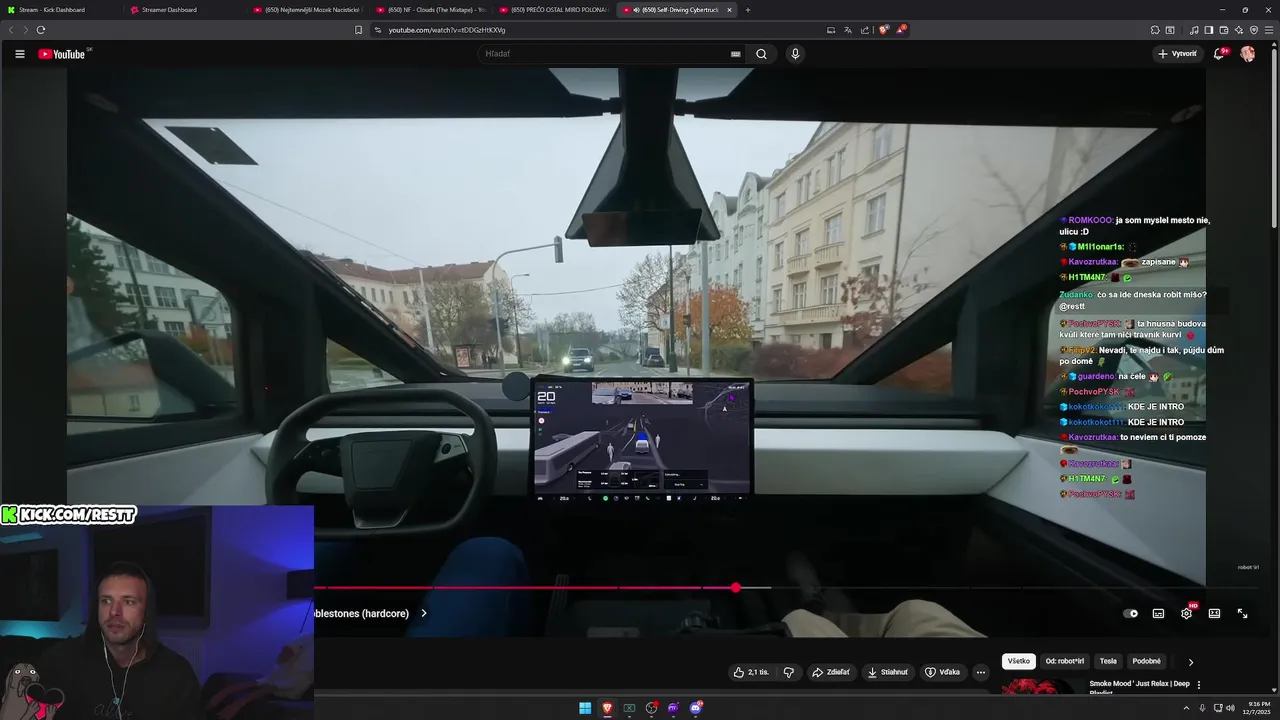Enter fullscreen mode in the player
Viewport: 1280px width, 720px height.
click(1242, 613)
